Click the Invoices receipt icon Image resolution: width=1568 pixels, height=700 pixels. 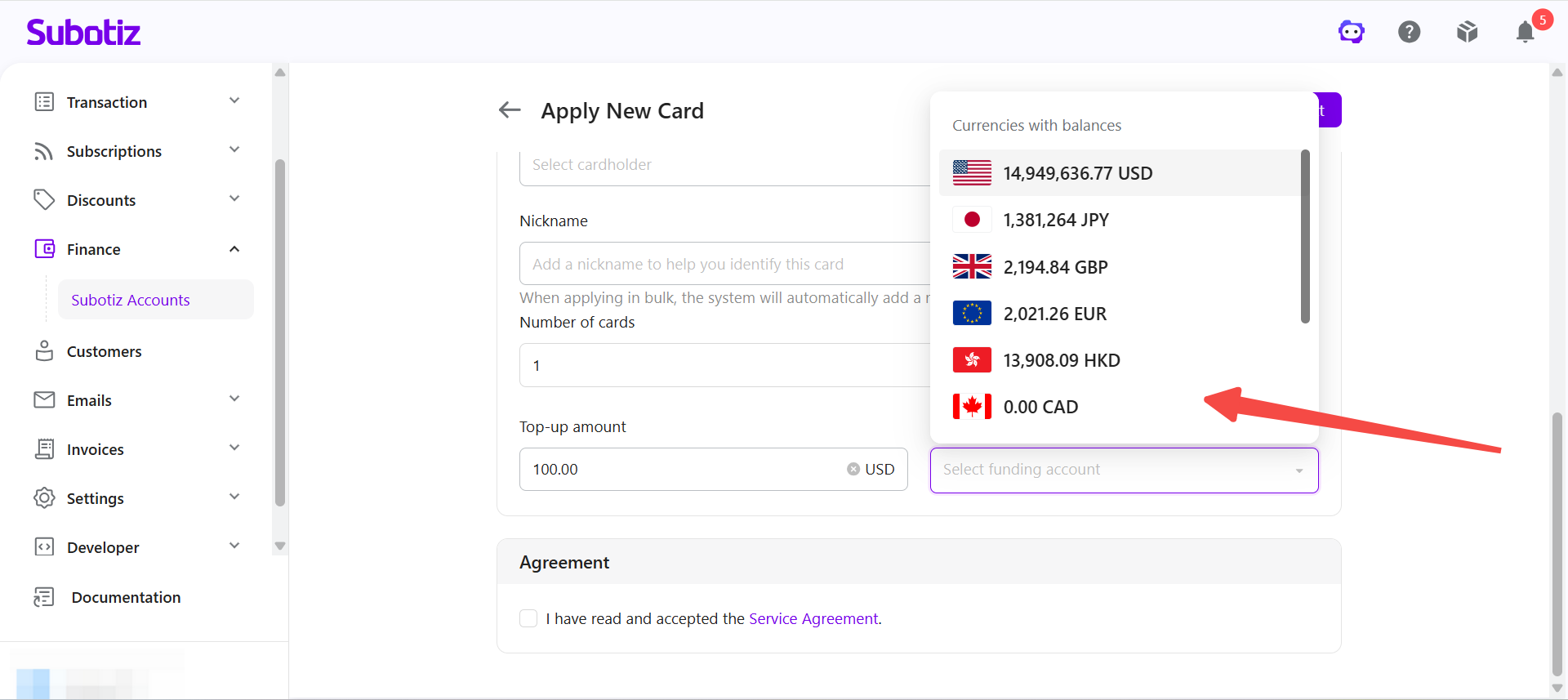click(44, 449)
